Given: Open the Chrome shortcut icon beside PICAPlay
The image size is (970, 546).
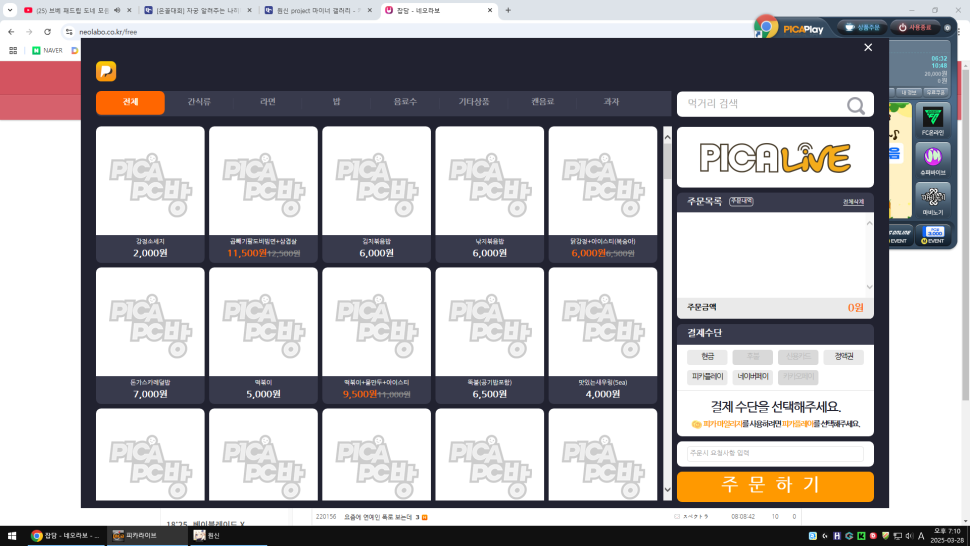Looking at the screenshot, I should (x=766, y=27).
